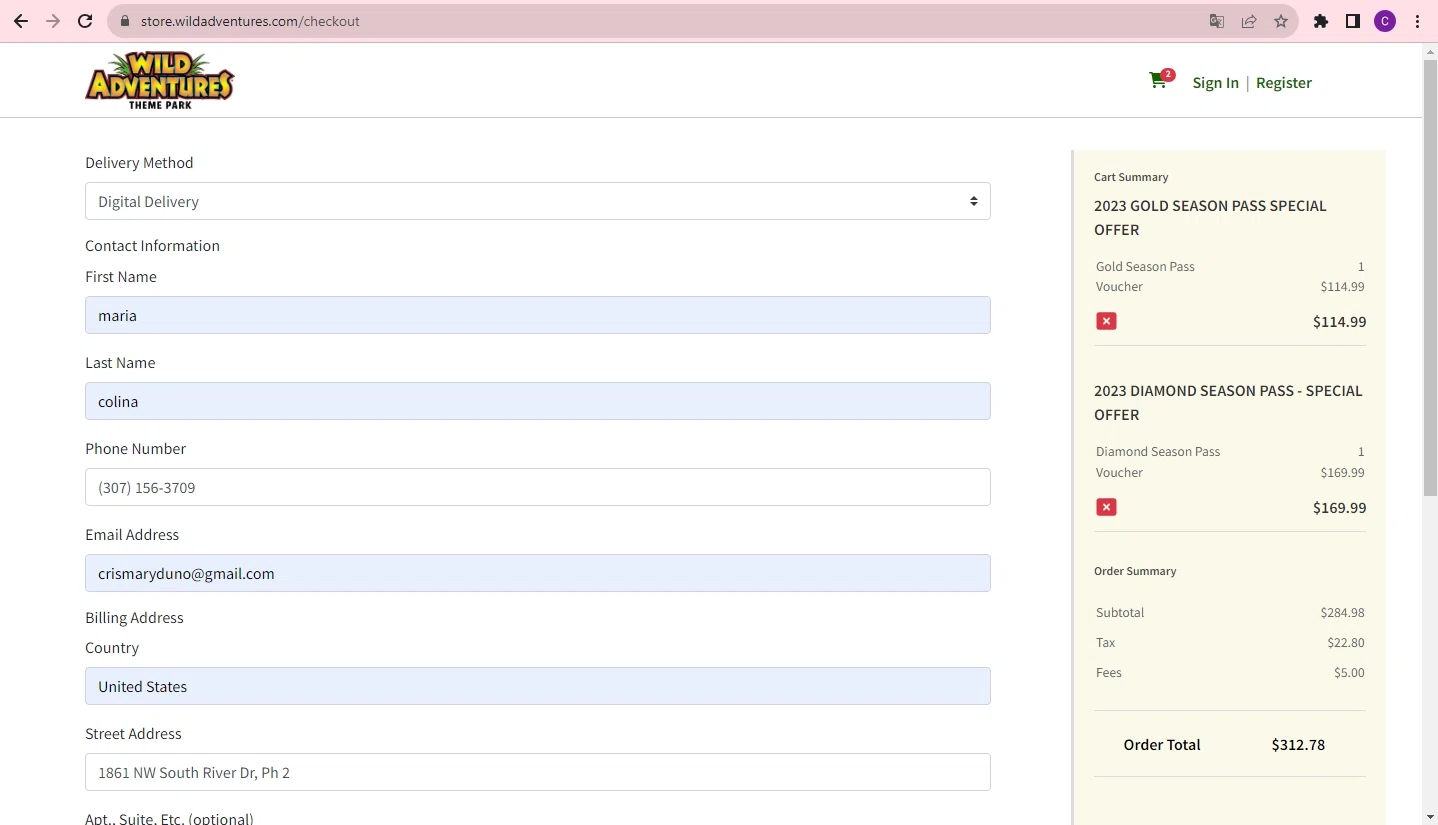Open the translate page icon
Screen dimensions: 1438x825
1217,21
